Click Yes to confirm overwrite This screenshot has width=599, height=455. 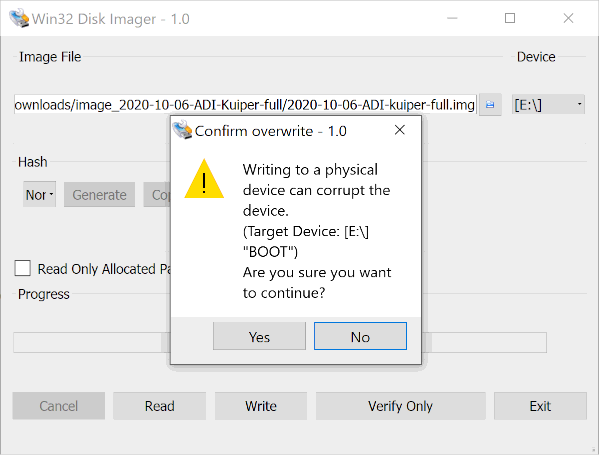[x=259, y=336]
